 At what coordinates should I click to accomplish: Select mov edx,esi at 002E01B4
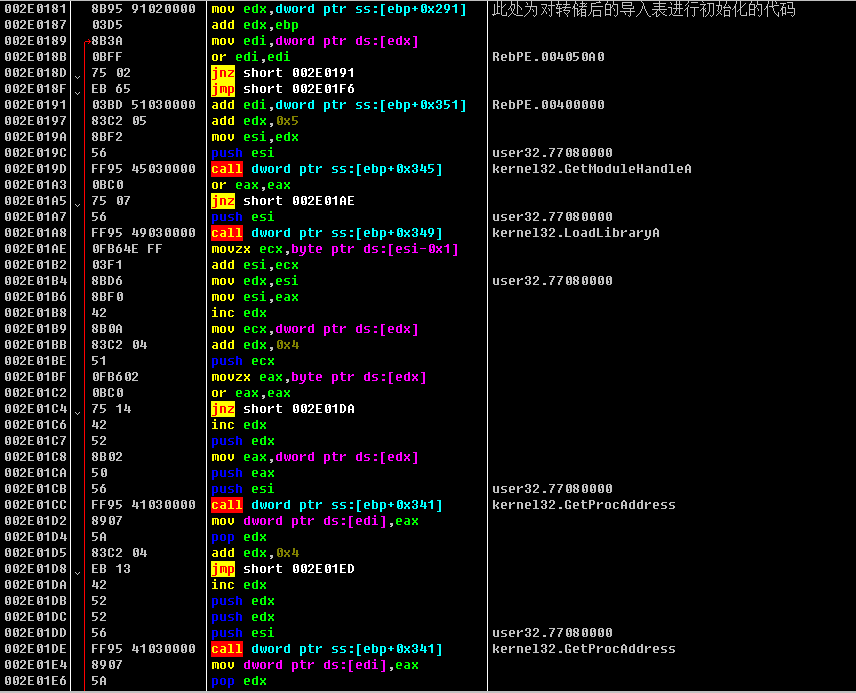pyautogui.click(x=255, y=281)
